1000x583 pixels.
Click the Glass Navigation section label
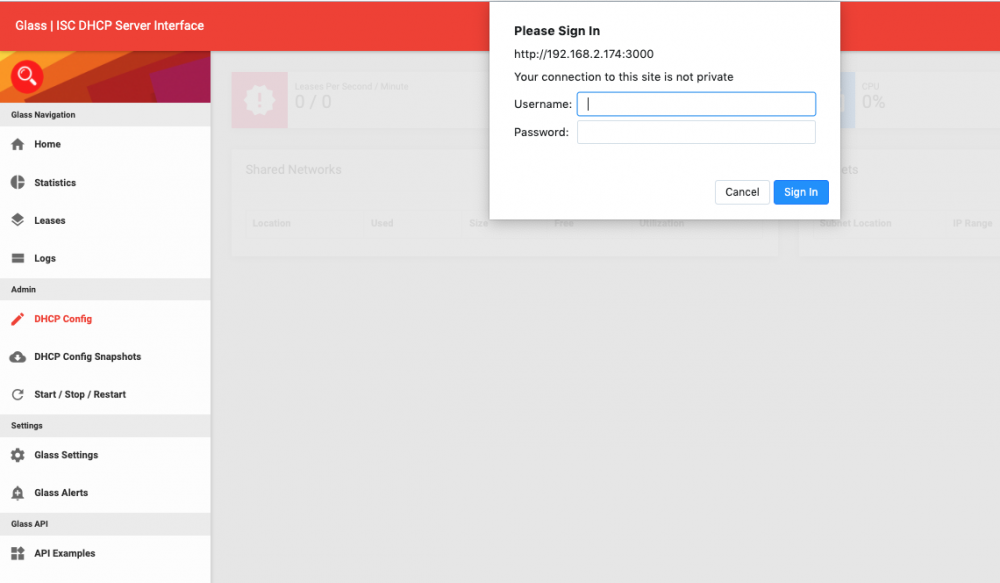43,115
